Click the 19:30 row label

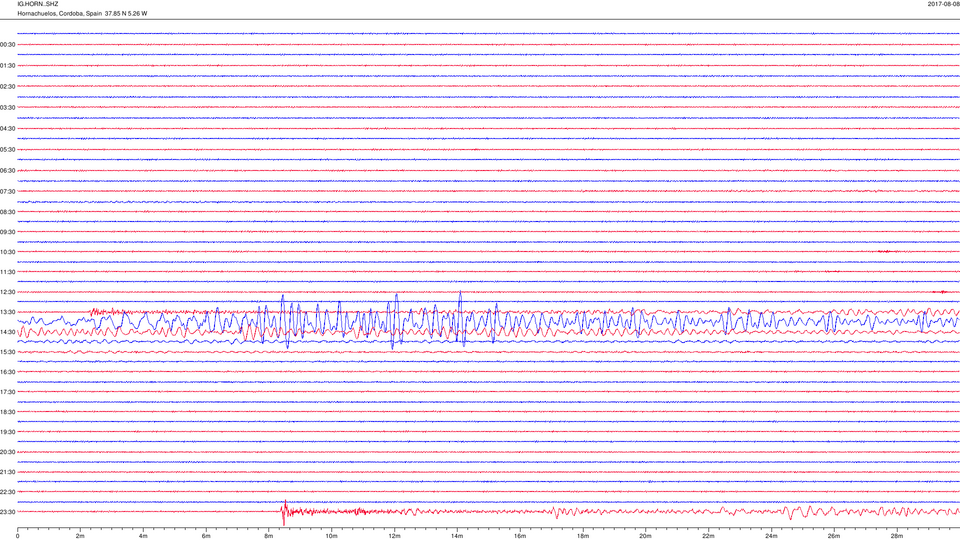click(x=7, y=432)
